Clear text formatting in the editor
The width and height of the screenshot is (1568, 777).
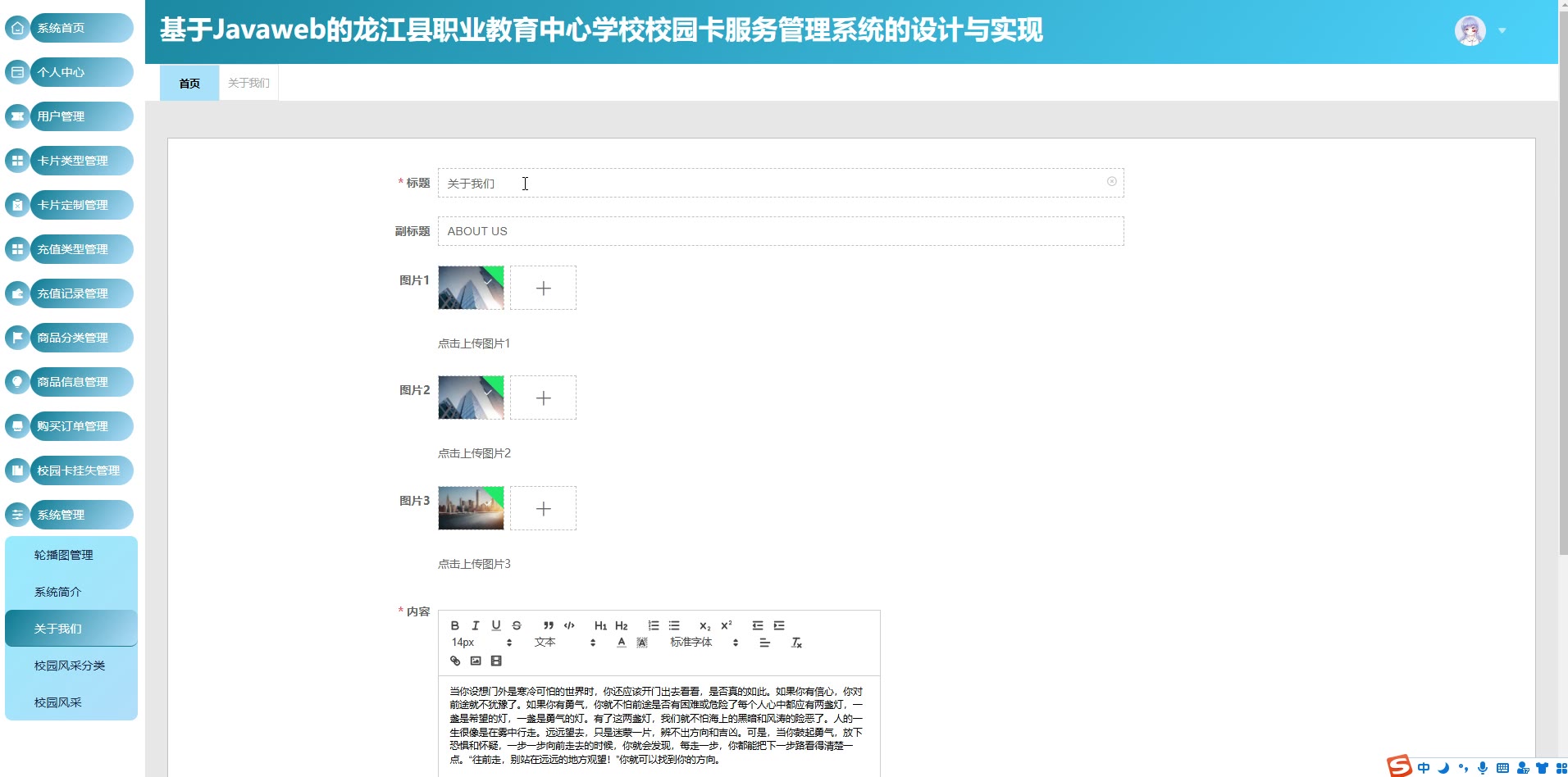[796, 643]
